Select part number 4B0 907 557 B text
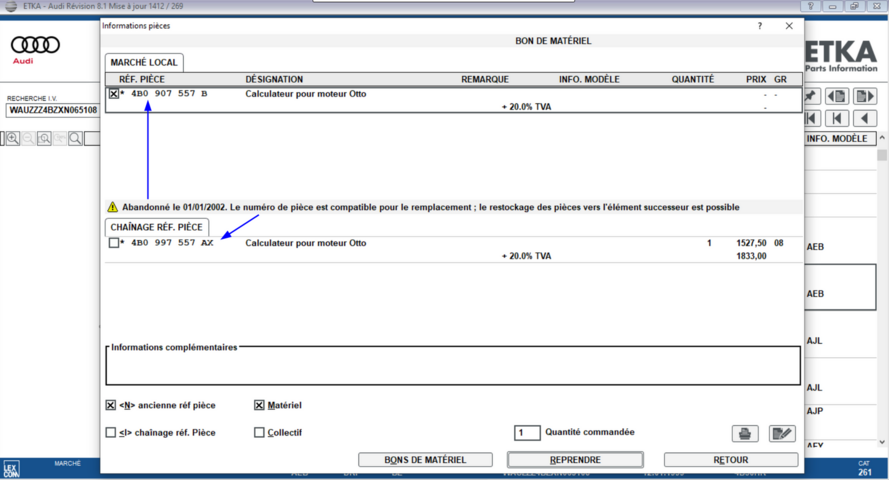This screenshot has height=480, width=889. [x=169, y=94]
